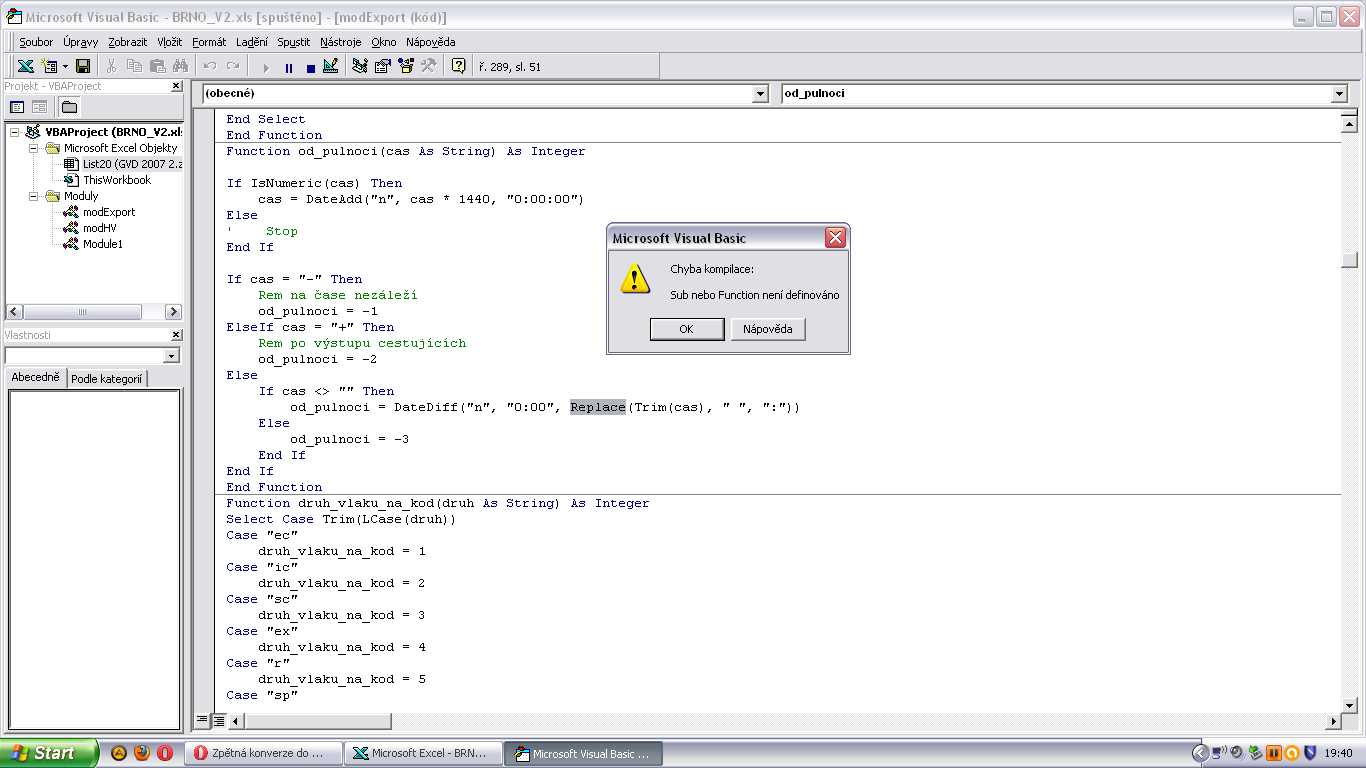Screen dimensions: 1366x768
Task: Toggle Folders view in Project panel
Action: 69,107
